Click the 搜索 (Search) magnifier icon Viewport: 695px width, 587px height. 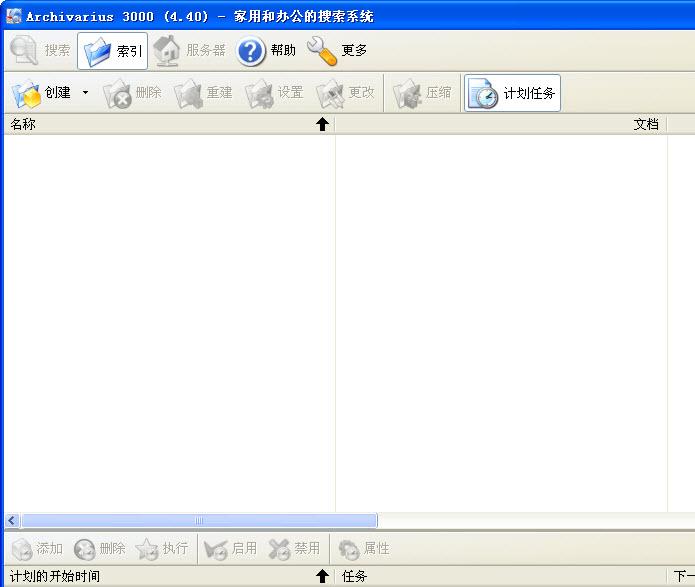[x=24, y=50]
